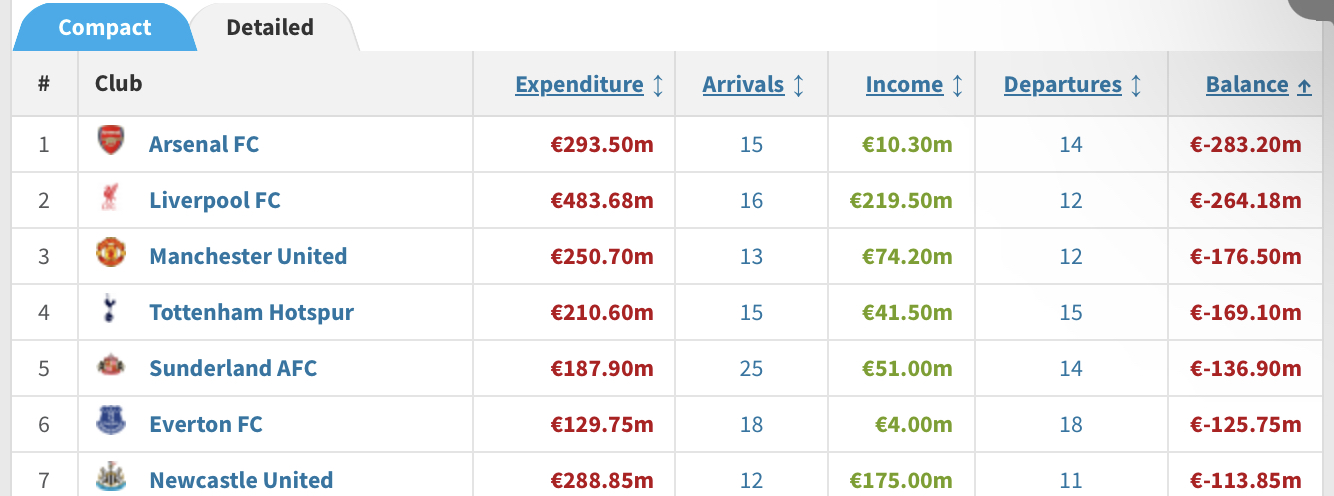The image size is (1334, 496).
Task: Open the Arsenal FC club link
Action: click(x=204, y=144)
